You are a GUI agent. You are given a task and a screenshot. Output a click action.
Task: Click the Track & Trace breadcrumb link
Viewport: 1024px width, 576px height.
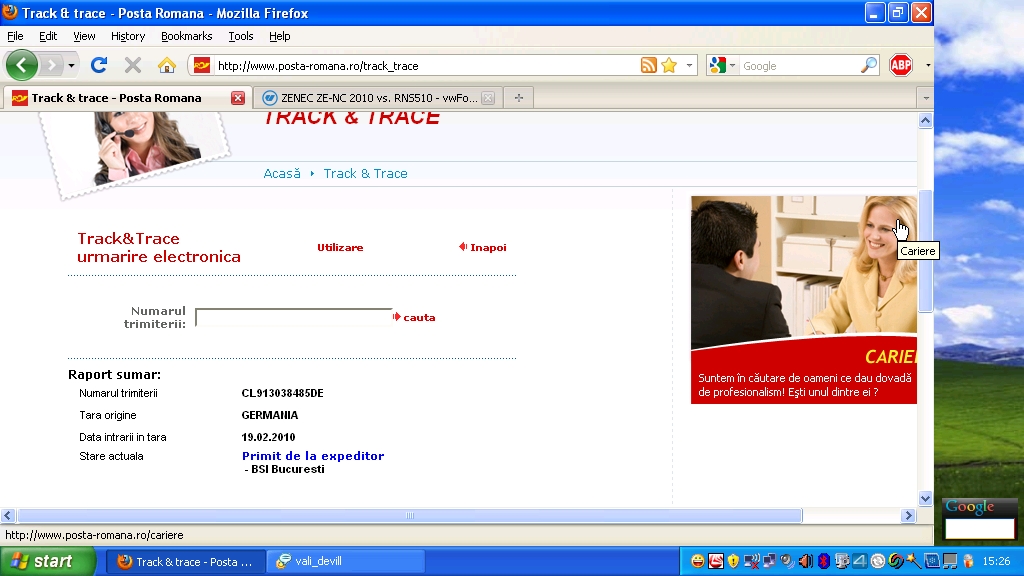click(366, 174)
